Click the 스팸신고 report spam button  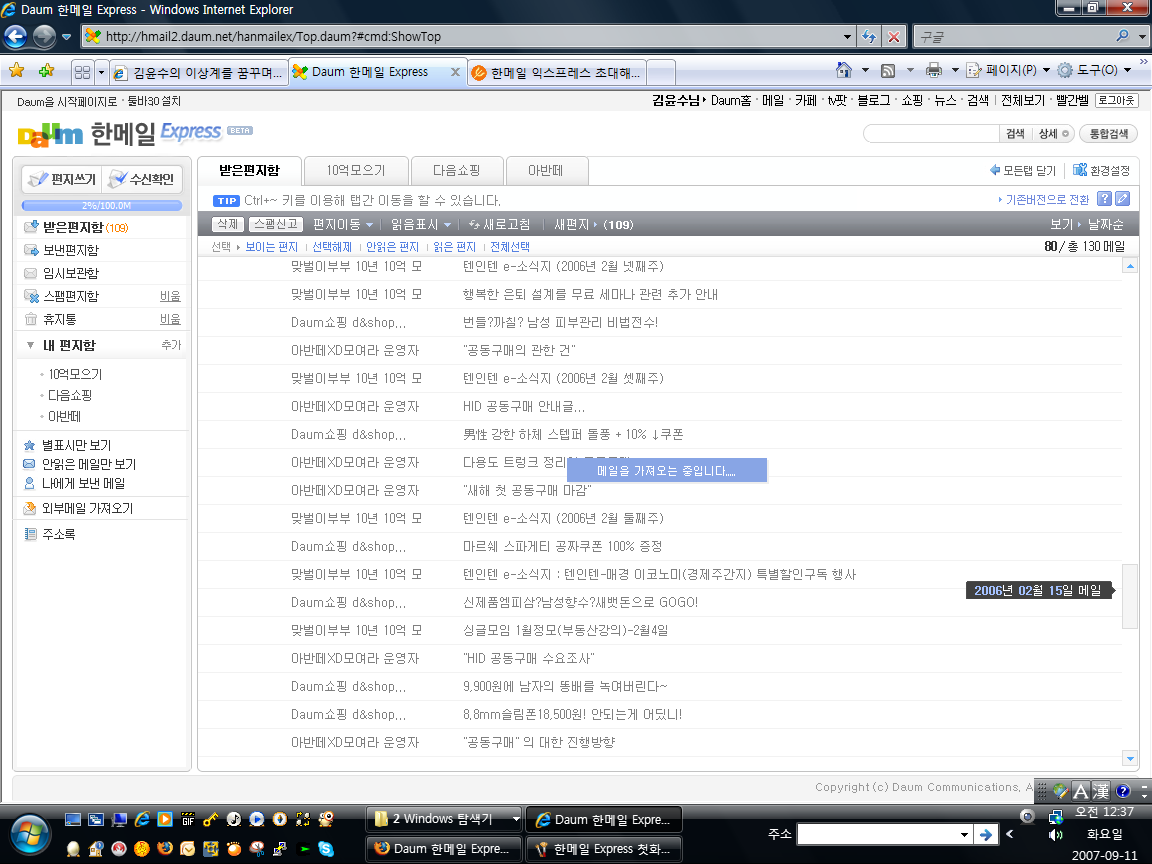(x=276, y=224)
